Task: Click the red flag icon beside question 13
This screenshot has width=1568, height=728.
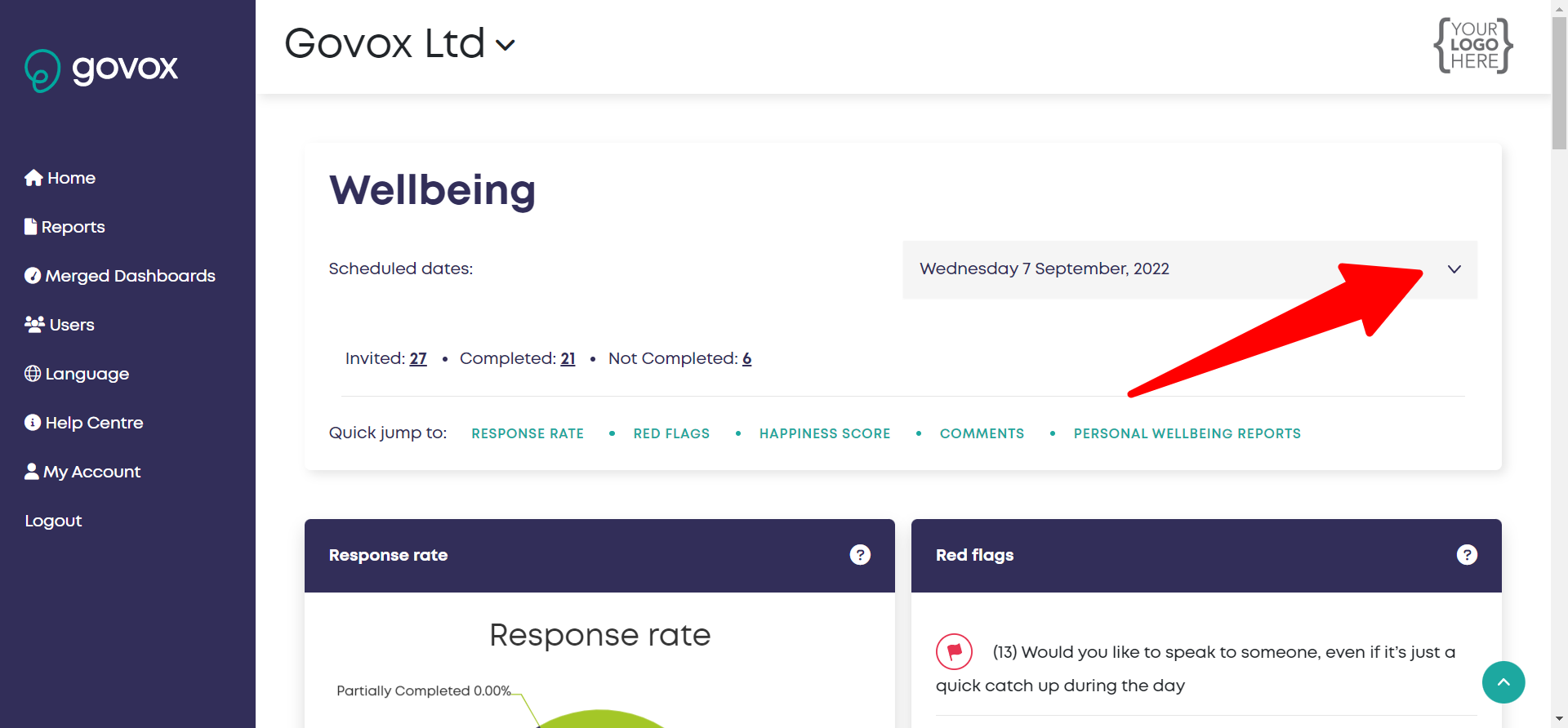Action: (x=954, y=652)
